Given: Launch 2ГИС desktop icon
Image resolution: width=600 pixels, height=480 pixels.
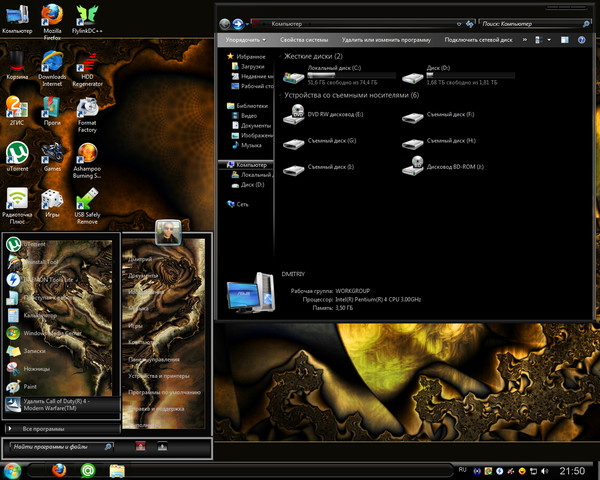Looking at the screenshot, I should point(17,111).
